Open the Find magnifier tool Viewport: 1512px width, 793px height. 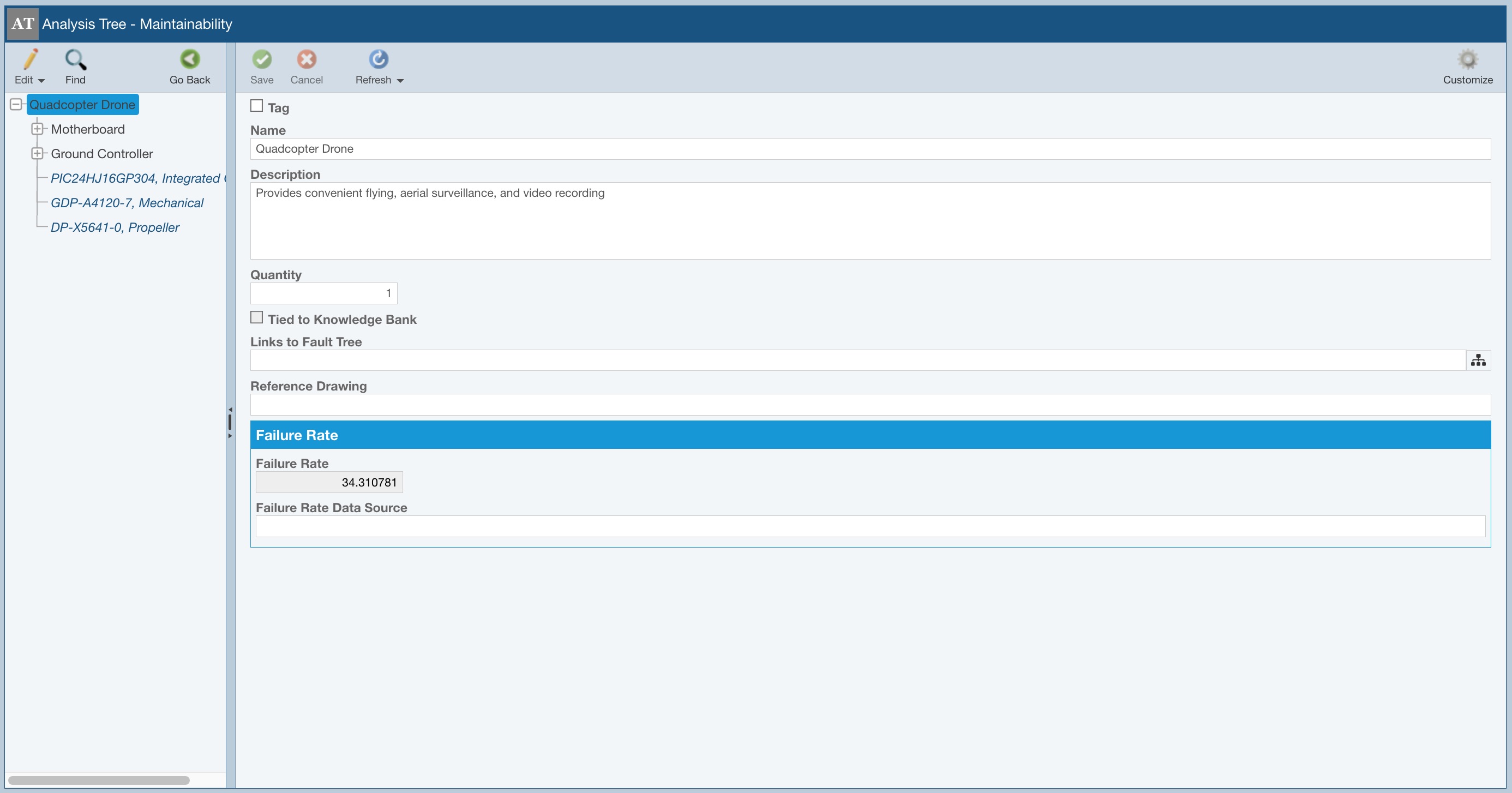click(x=75, y=59)
